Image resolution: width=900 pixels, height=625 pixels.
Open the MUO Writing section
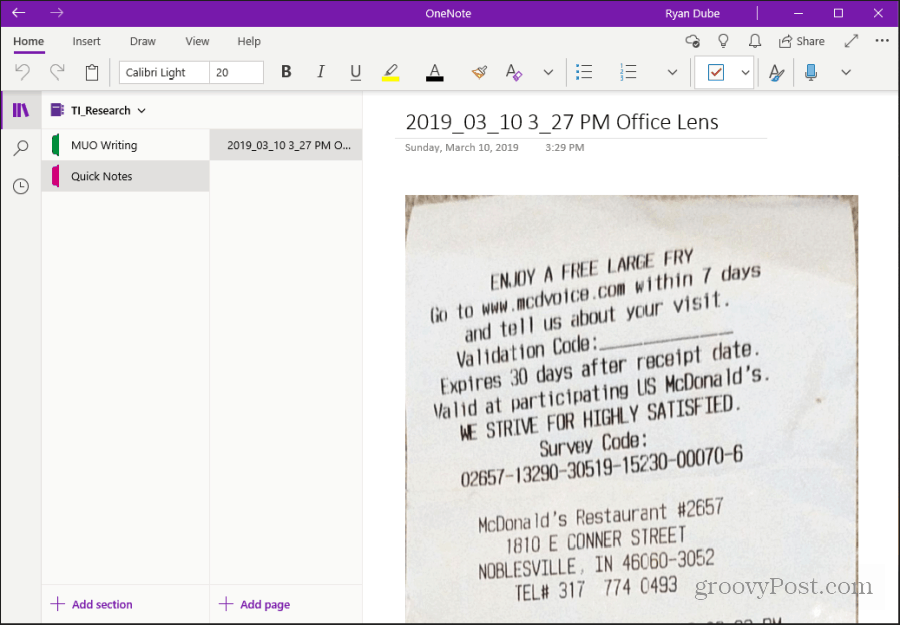(x=126, y=145)
